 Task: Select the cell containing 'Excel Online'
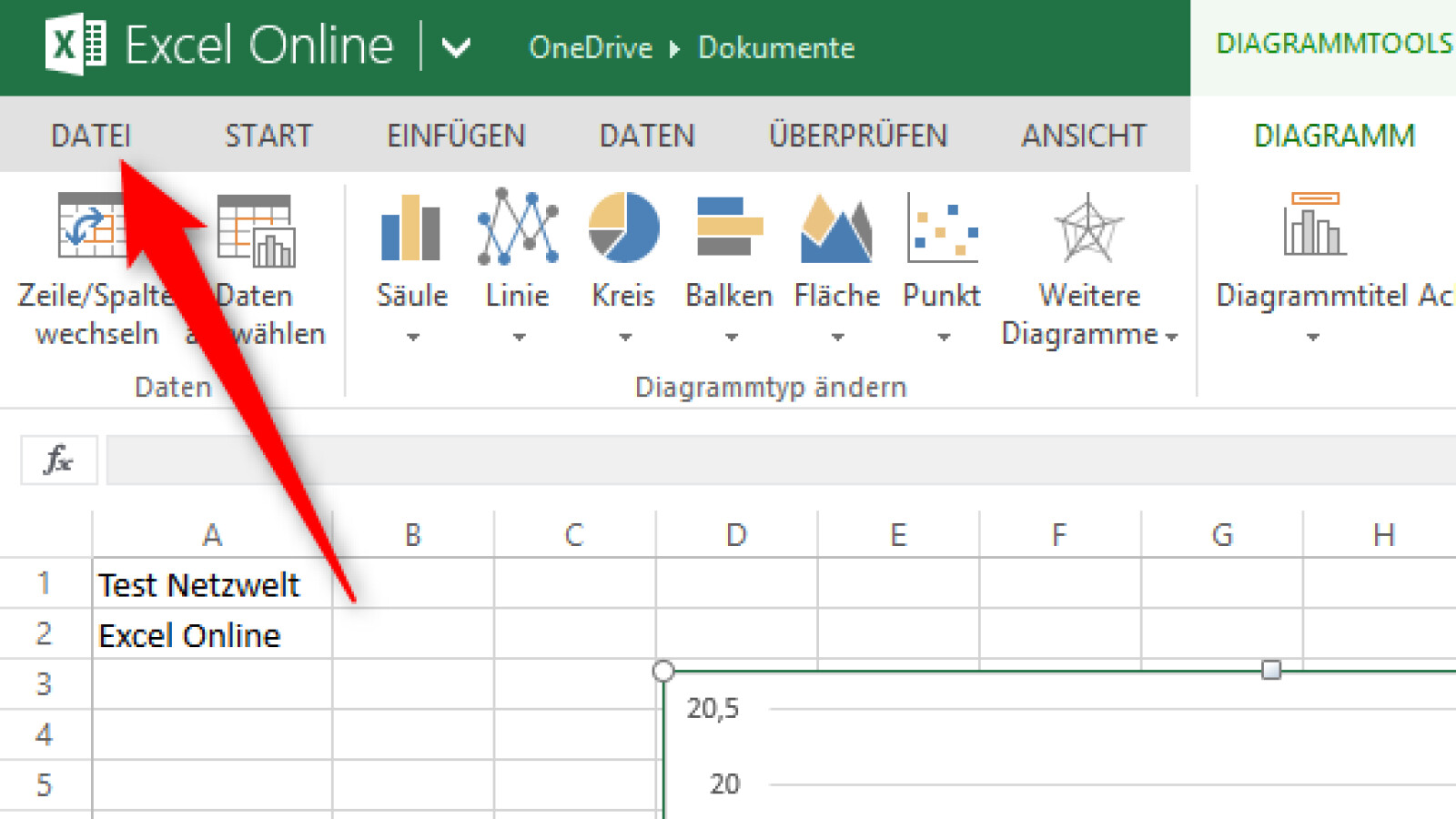click(212, 634)
